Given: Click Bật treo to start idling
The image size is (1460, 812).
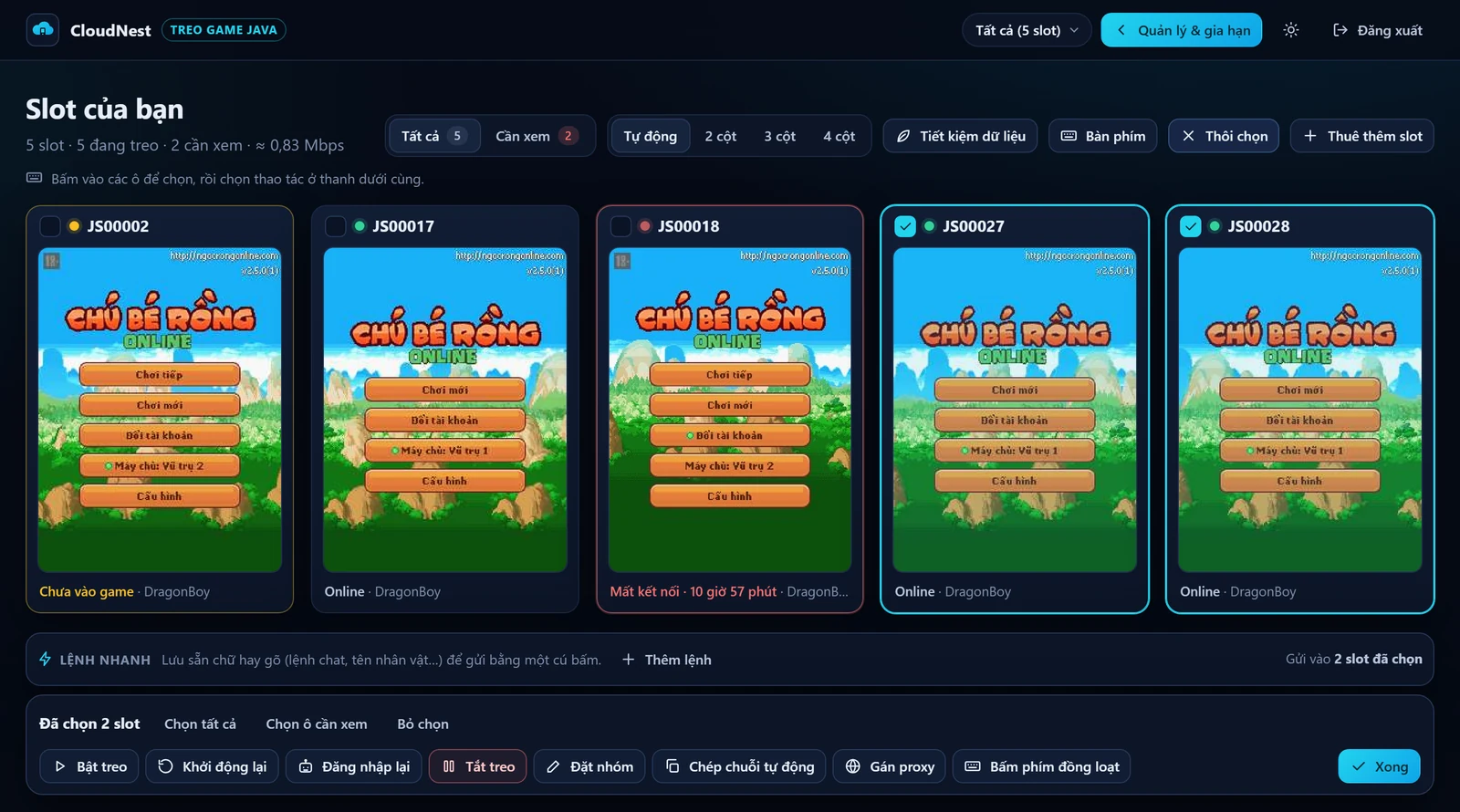Looking at the screenshot, I should click(x=89, y=766).
